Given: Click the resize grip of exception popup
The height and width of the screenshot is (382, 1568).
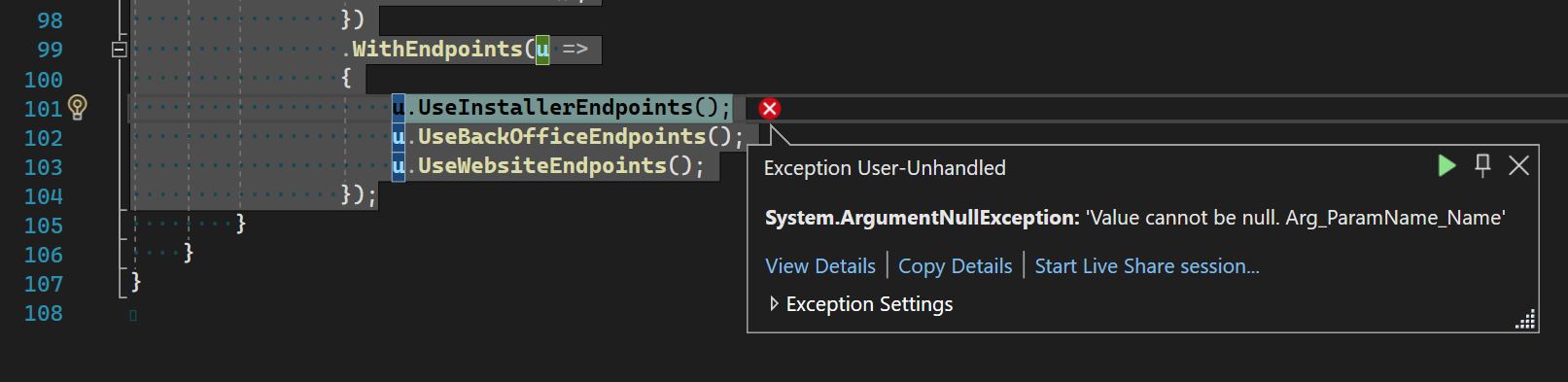Looking at the screenshot, I should coord(1525,321).
